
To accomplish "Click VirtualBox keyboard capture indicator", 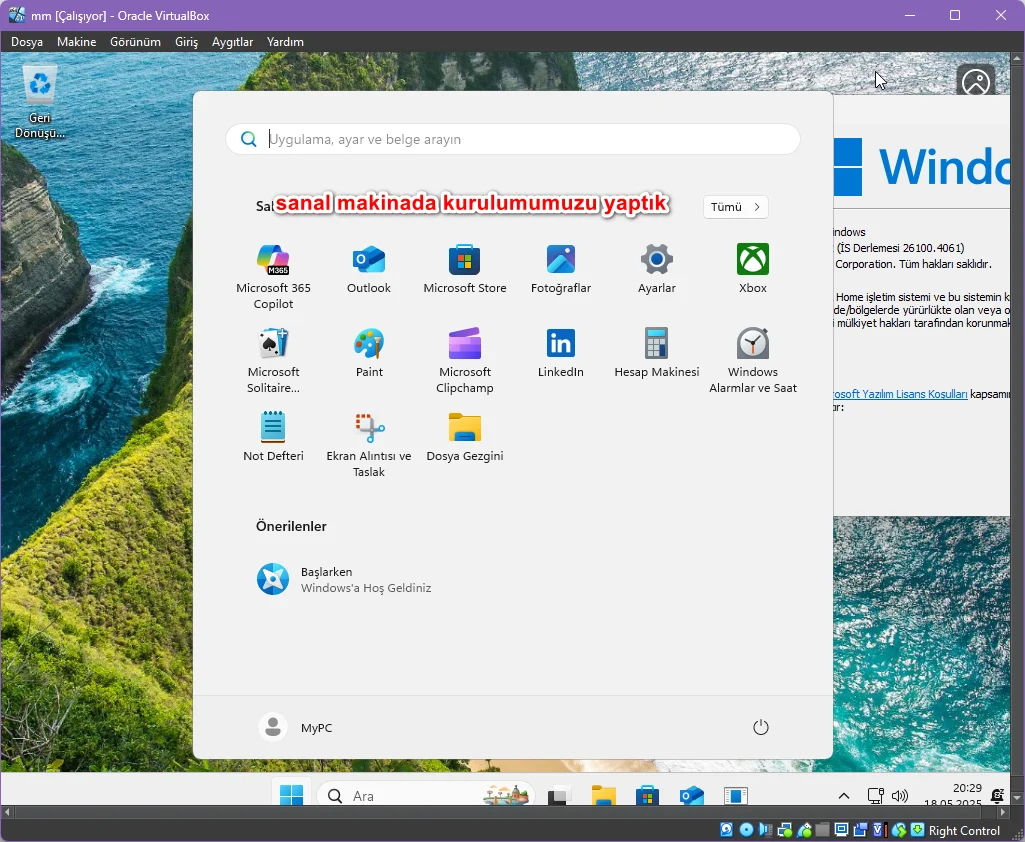I will [917, 830].
